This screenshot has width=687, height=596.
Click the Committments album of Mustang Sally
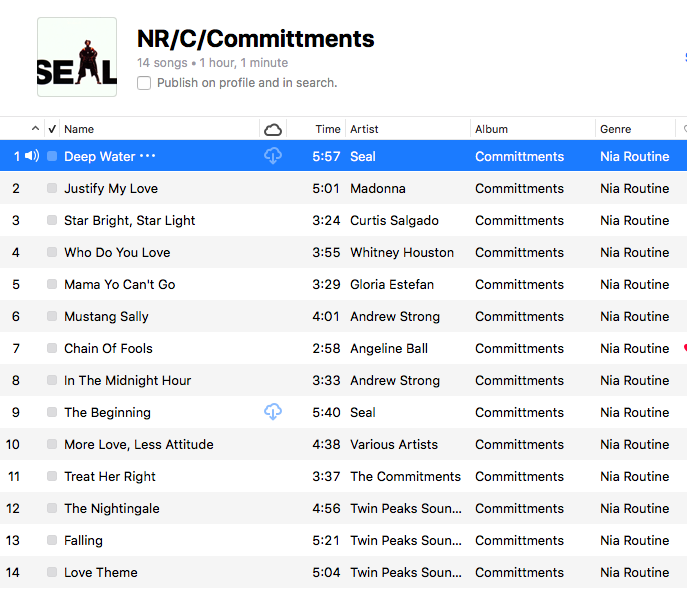click(x=519, y=316)
